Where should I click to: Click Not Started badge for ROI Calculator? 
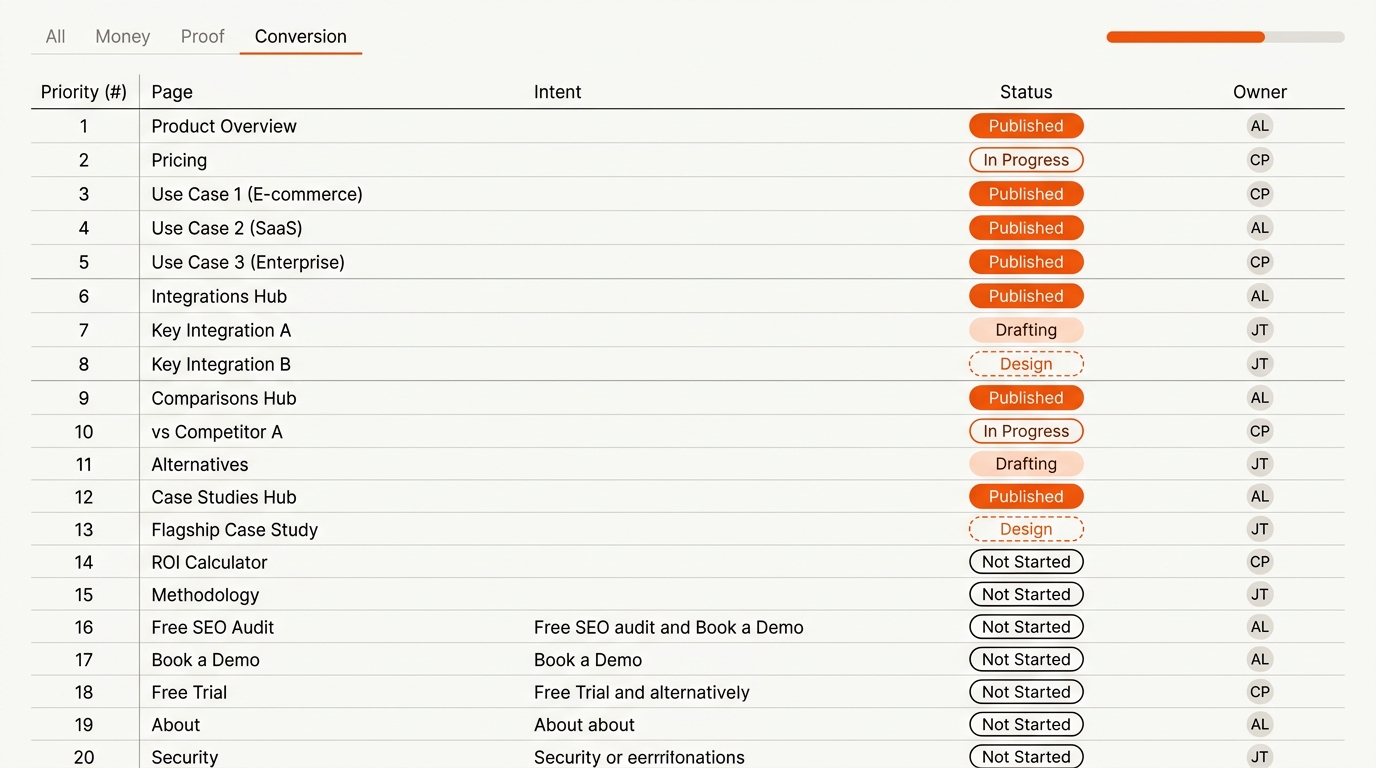[x=1026, y=562]
